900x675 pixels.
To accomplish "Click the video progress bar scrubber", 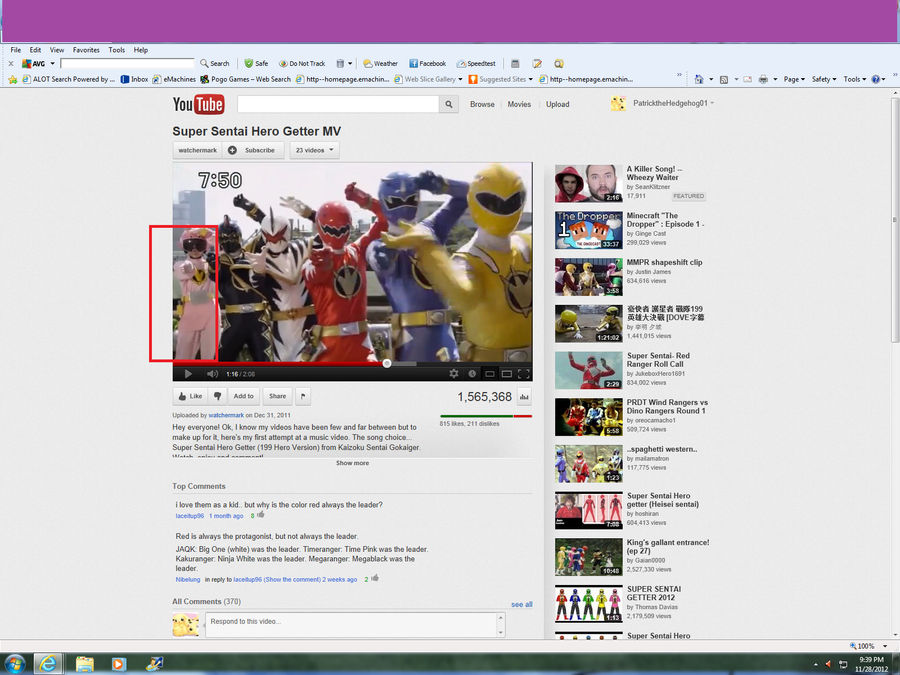I will 387,363.
